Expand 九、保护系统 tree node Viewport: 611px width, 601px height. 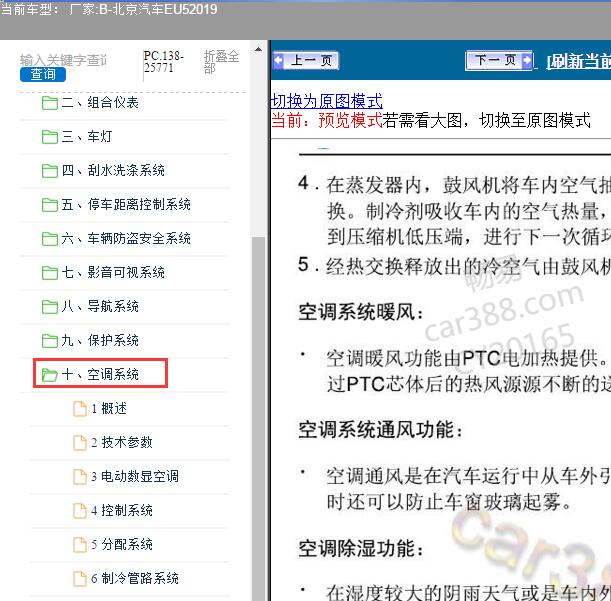coord(100,340)
